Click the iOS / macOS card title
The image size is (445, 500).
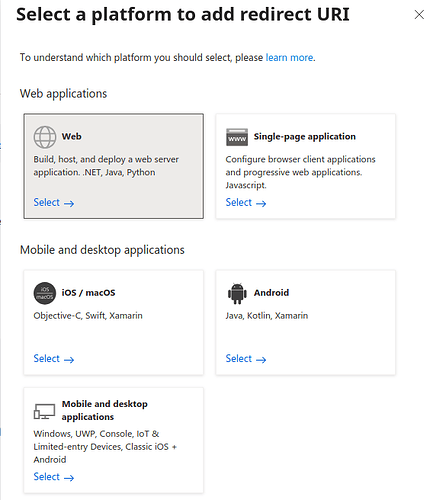(x=88, y=293)
